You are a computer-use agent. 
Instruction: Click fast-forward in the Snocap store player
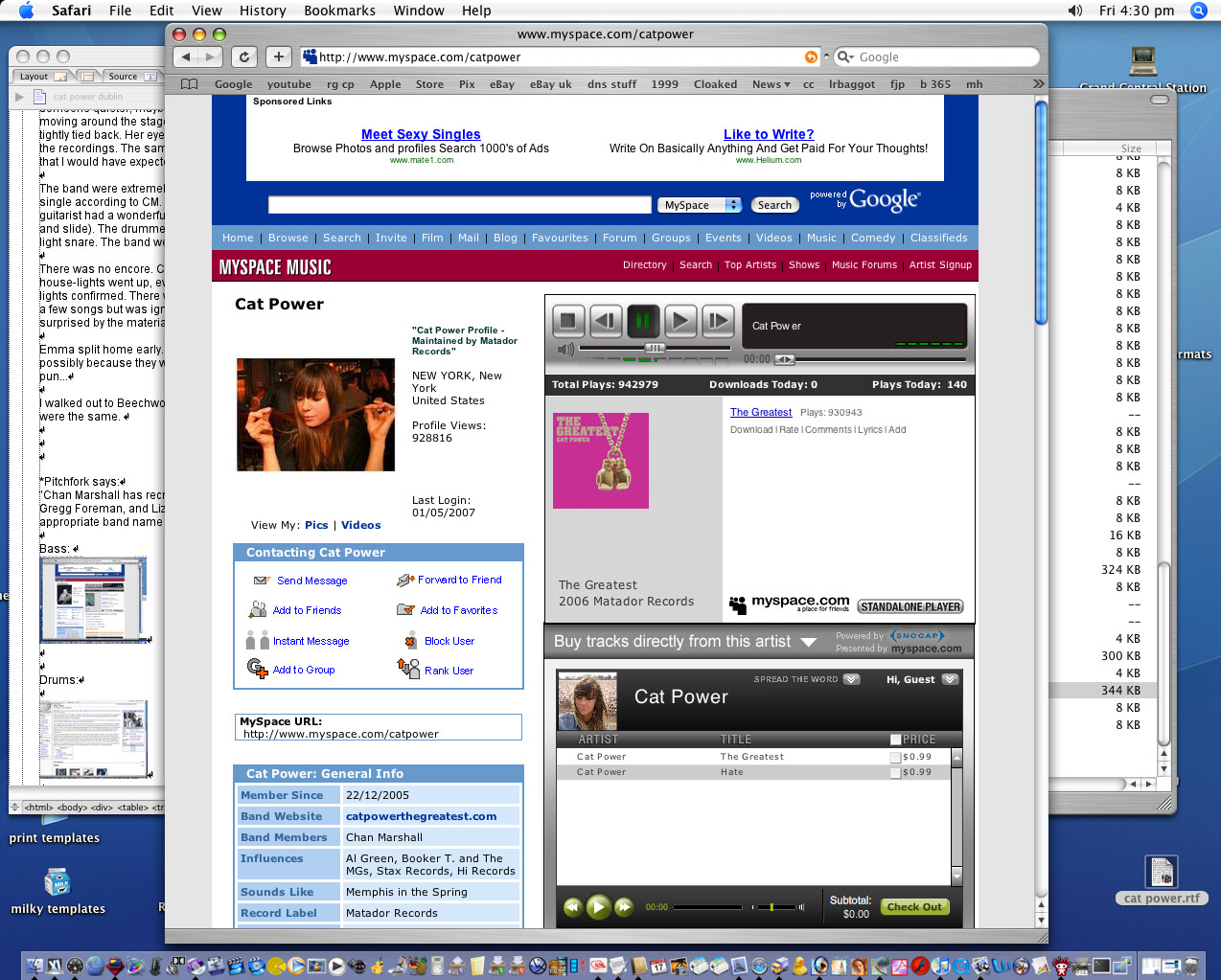624,906
